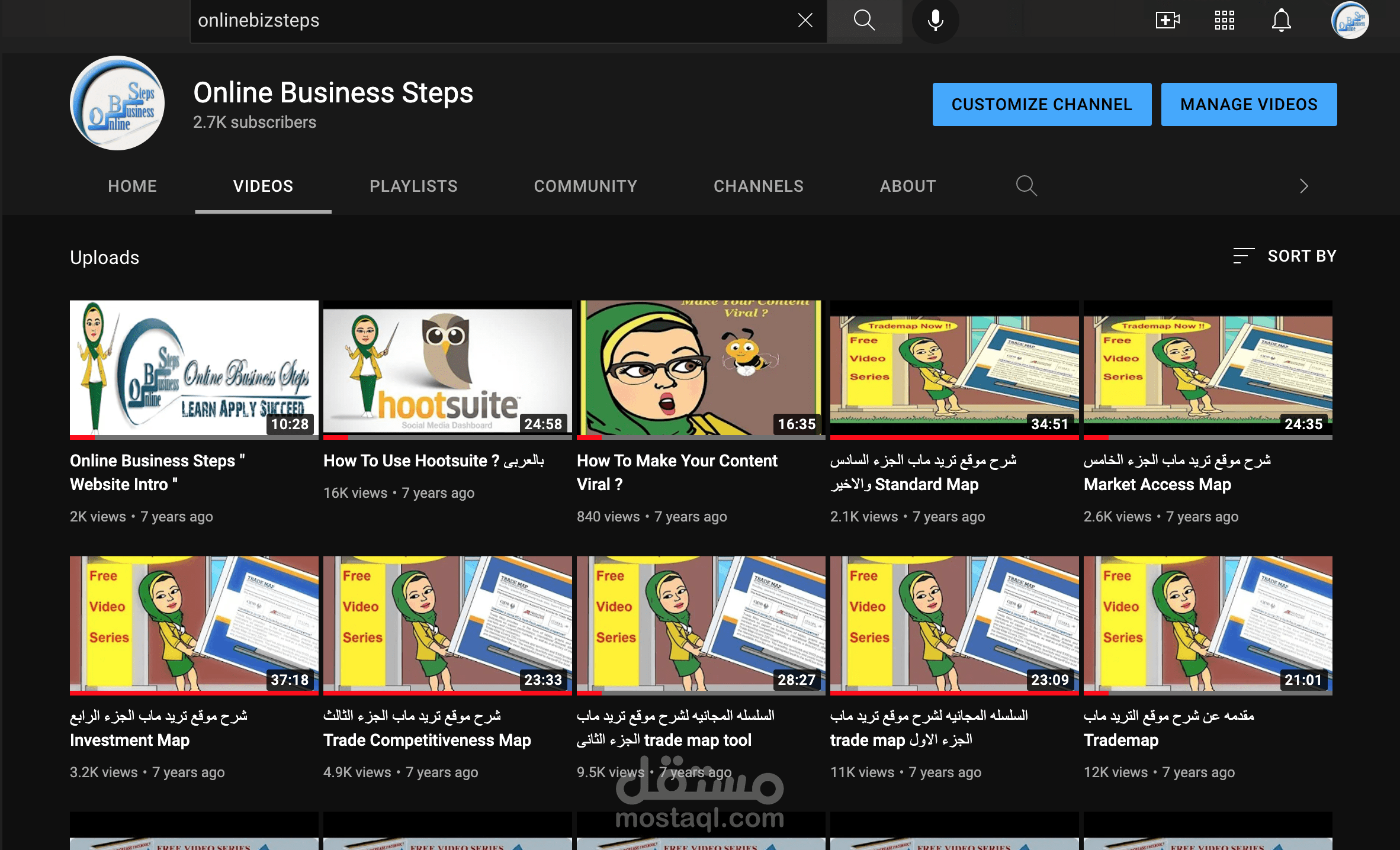Expand the Sort By options
The width and height of the screenshot is (1400, 850).
click(1285, 256)
